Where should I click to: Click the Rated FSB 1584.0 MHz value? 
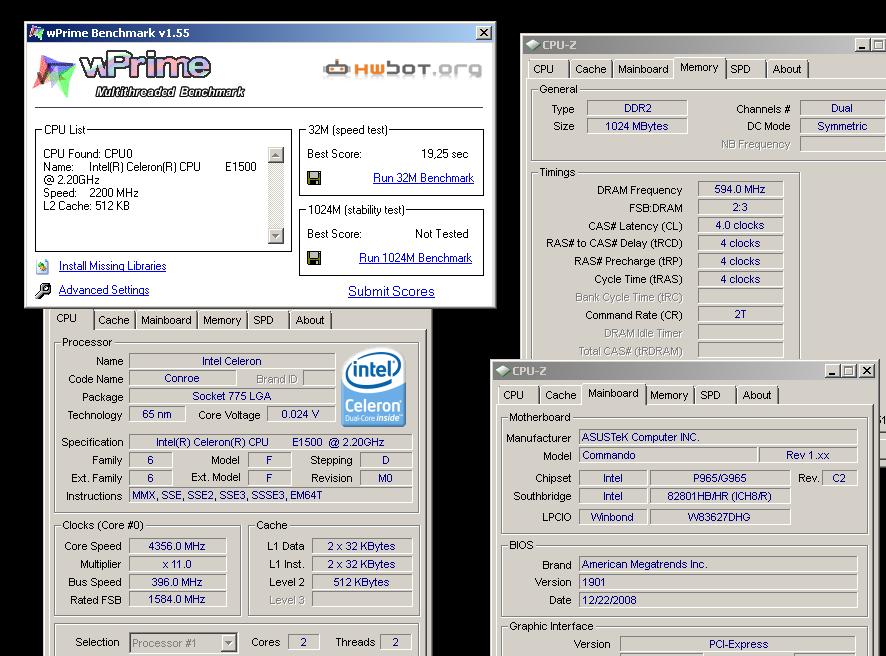pos(177,599)
